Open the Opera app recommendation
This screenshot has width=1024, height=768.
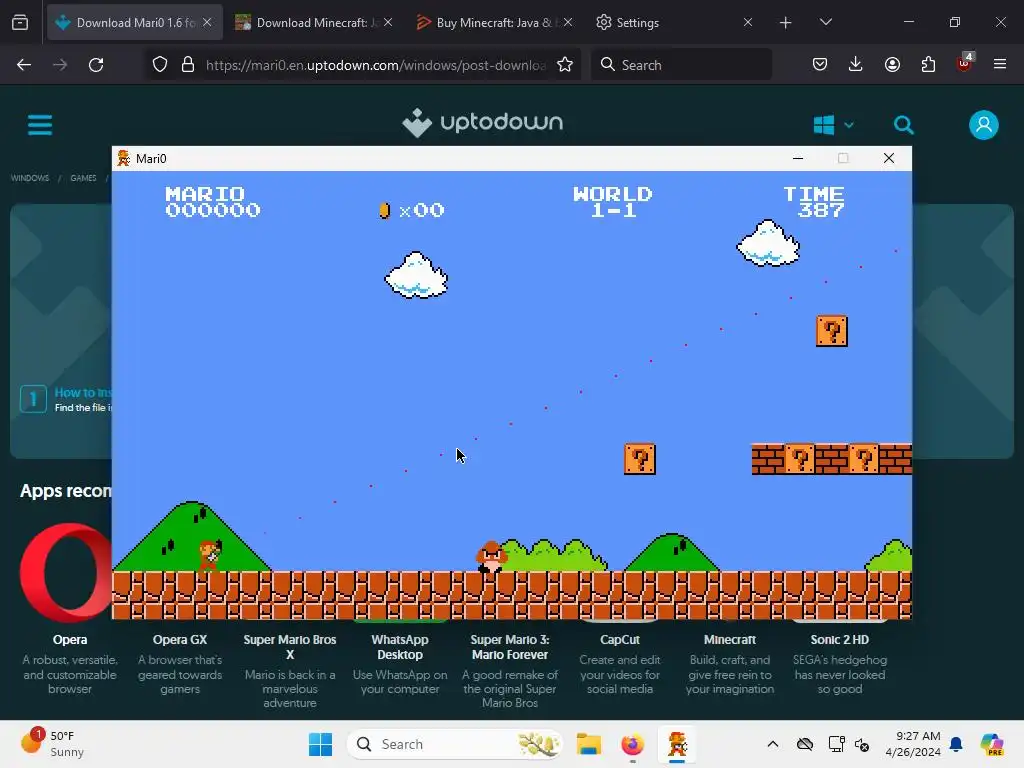(x=70, y=640)
